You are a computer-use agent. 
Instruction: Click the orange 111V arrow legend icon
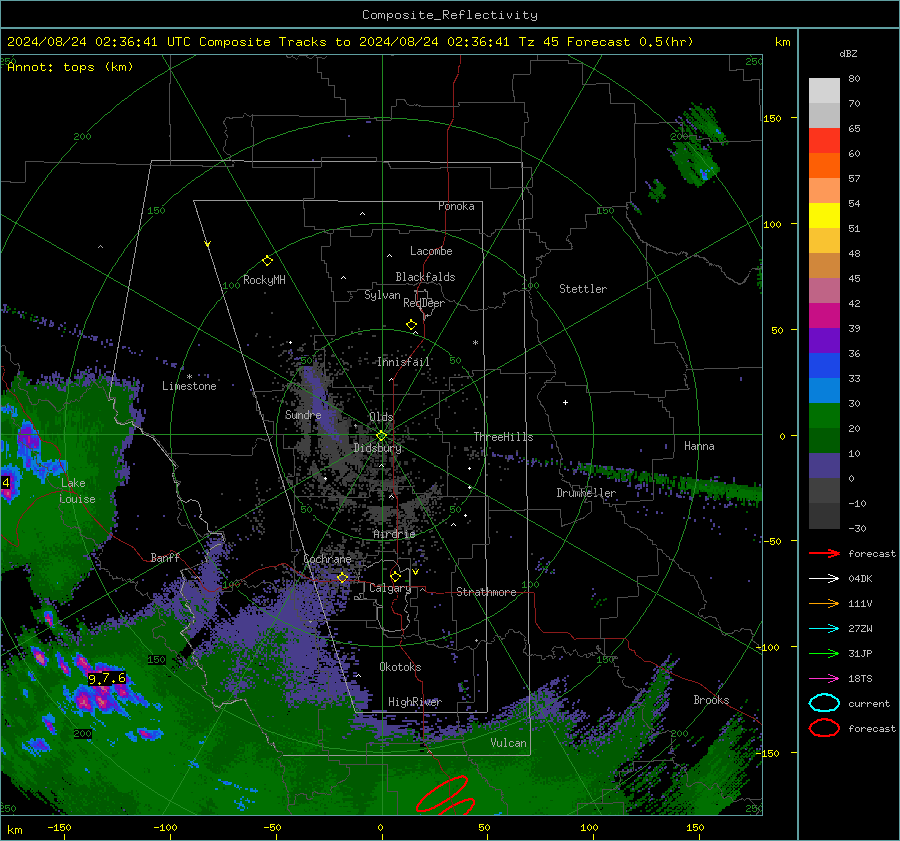pos(824,603)
